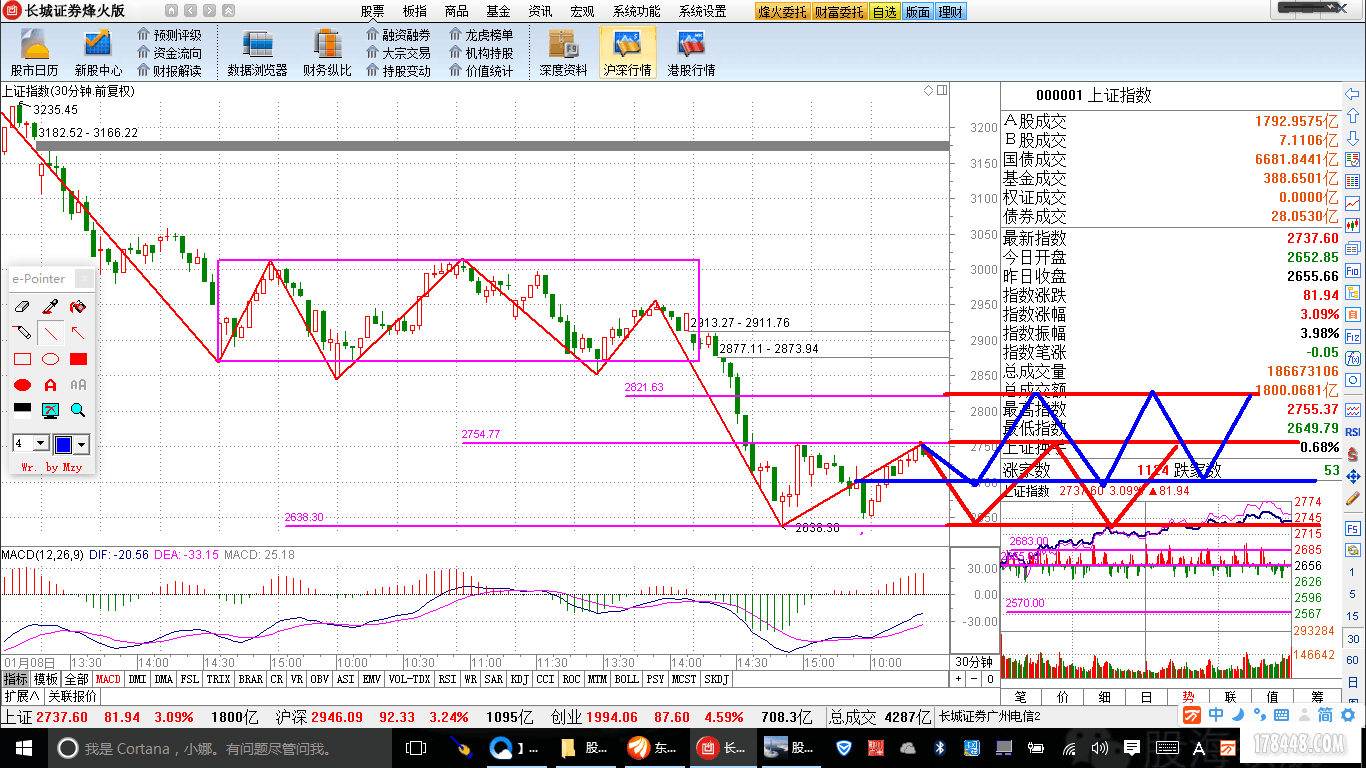This screenshot has height=768, width=1366.
Task: Activate the magnifier tool in e-Pointer
Action: click(78, 410)
